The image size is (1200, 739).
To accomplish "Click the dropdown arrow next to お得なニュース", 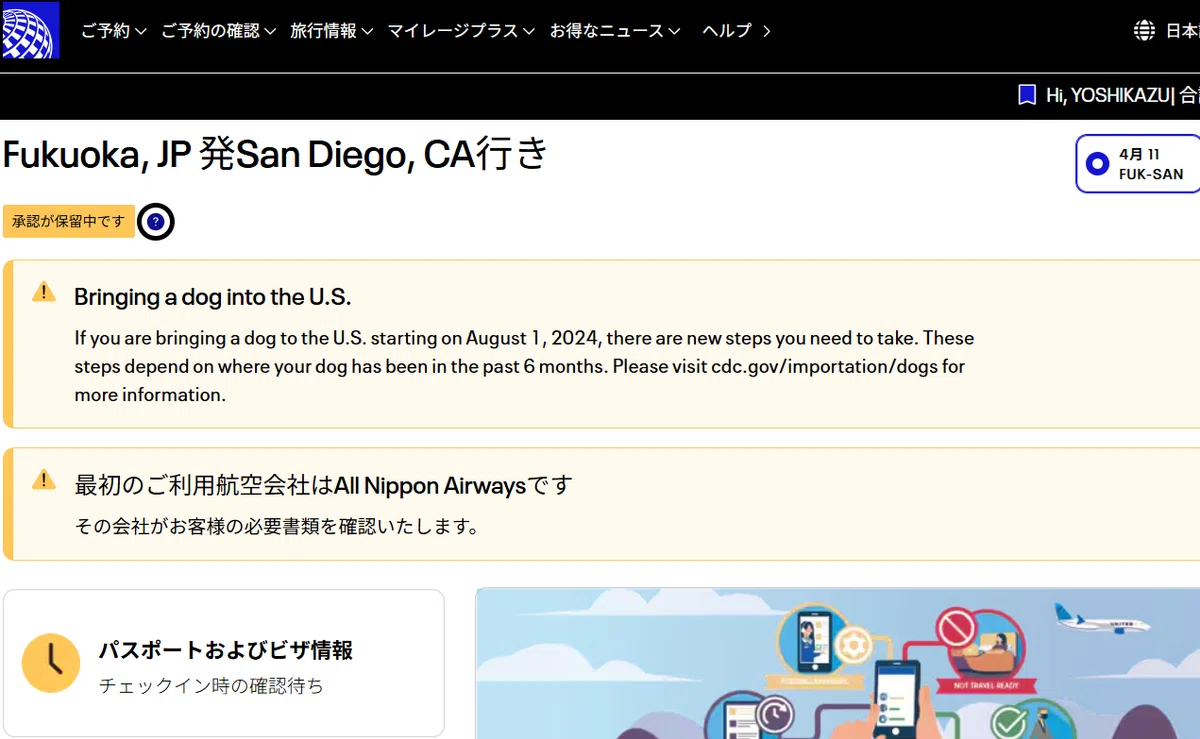I will [675, 32].
